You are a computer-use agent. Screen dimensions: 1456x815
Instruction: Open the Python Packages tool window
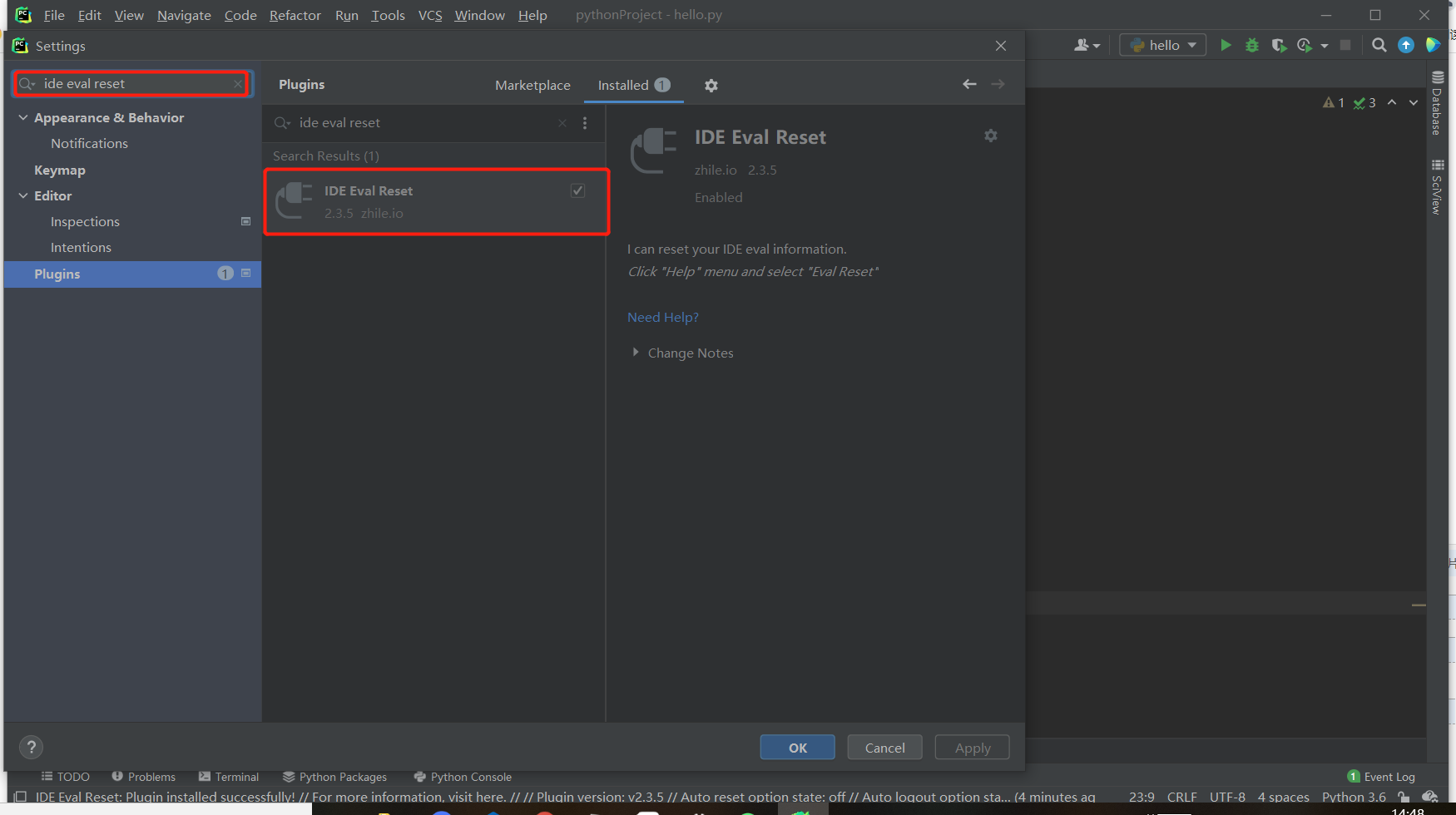tap(334, 777)
